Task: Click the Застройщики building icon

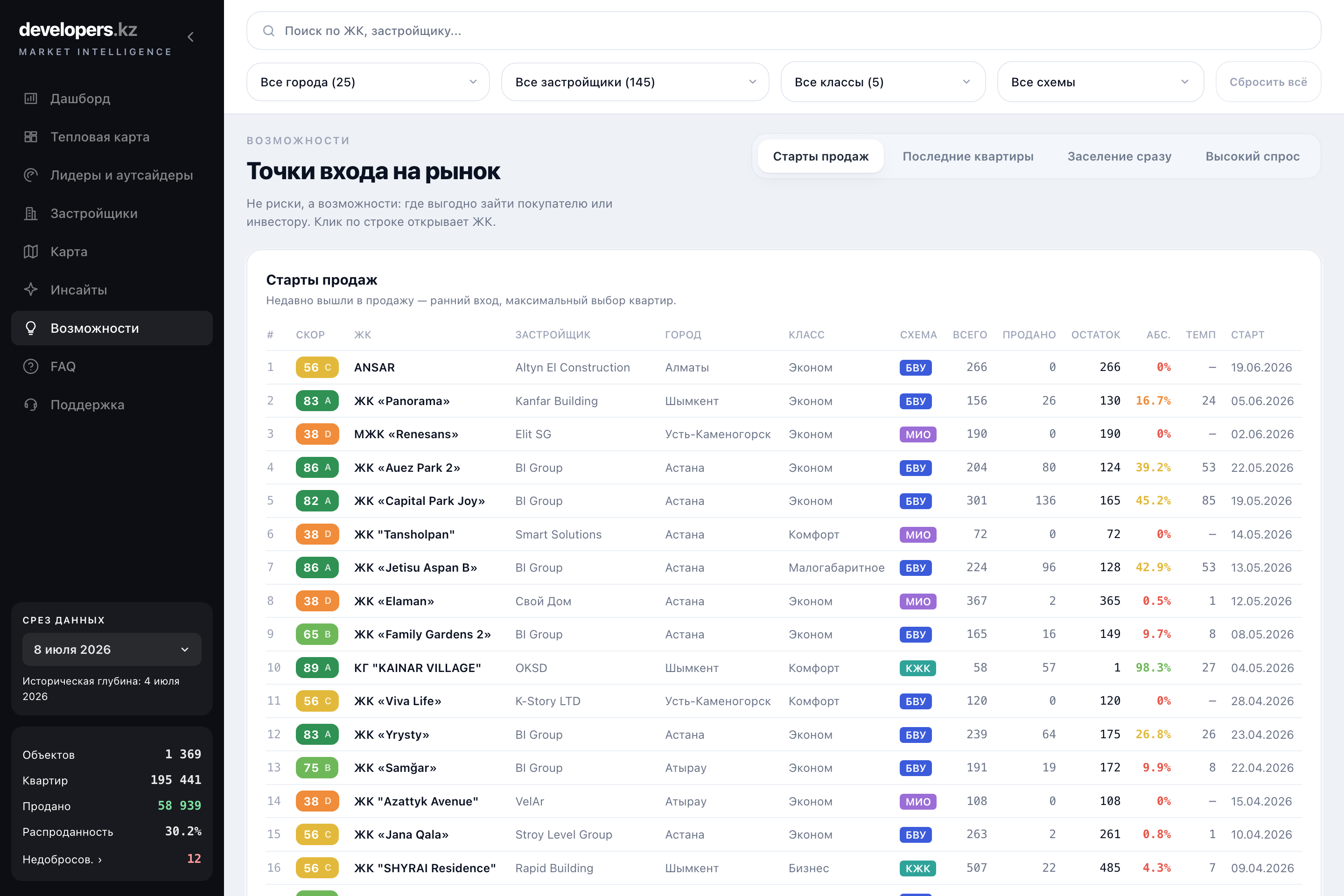Action: 31,213
